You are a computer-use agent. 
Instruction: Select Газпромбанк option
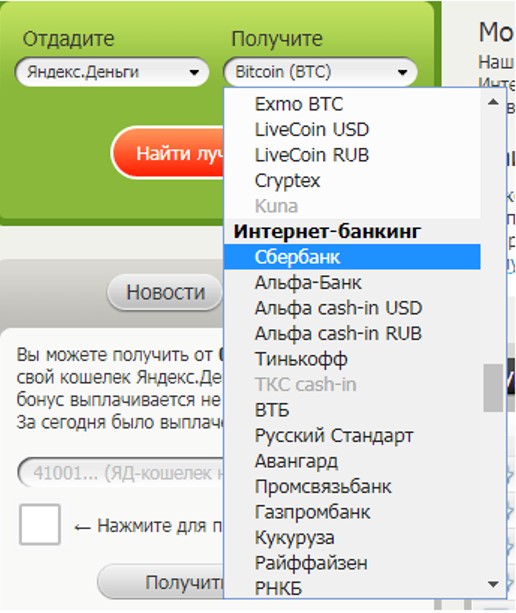(x=352, y=512)
